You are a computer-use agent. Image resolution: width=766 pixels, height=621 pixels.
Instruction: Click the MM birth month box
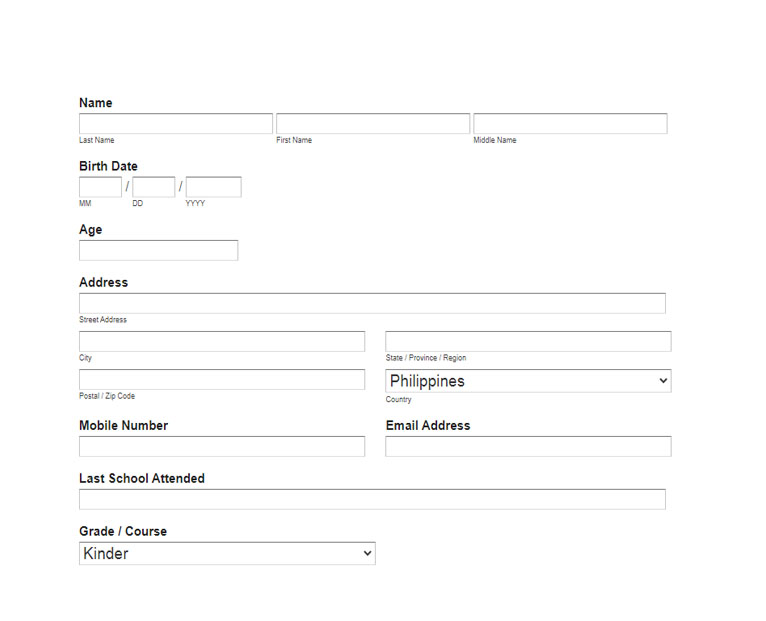point(100,187)
